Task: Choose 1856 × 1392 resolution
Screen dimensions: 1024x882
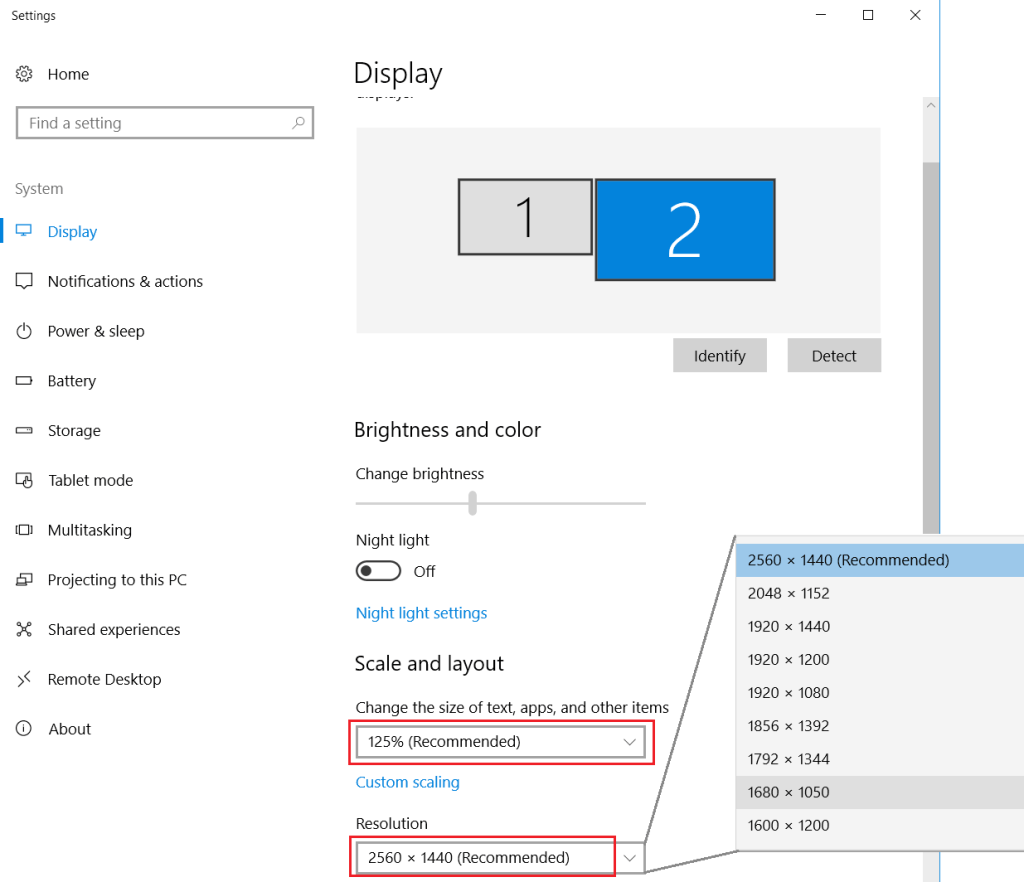Action: click(880, 726)
